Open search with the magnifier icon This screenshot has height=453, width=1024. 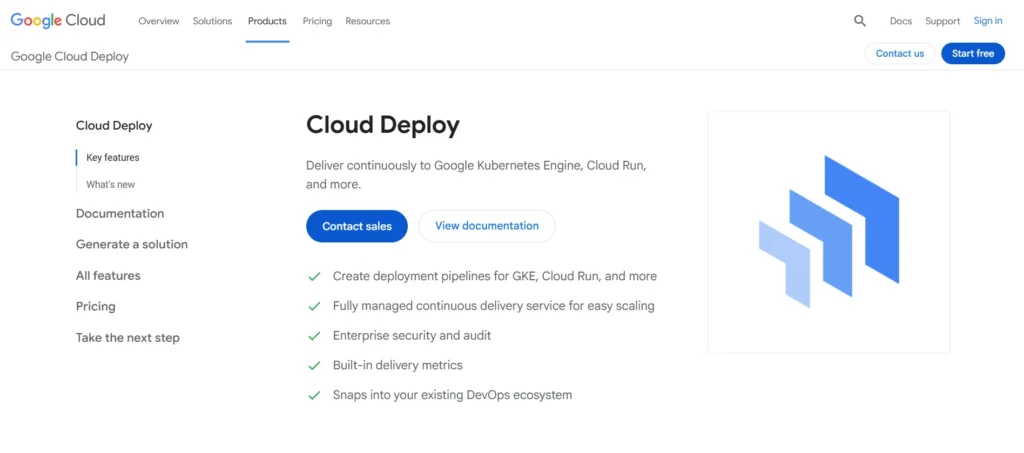[860, 21]
